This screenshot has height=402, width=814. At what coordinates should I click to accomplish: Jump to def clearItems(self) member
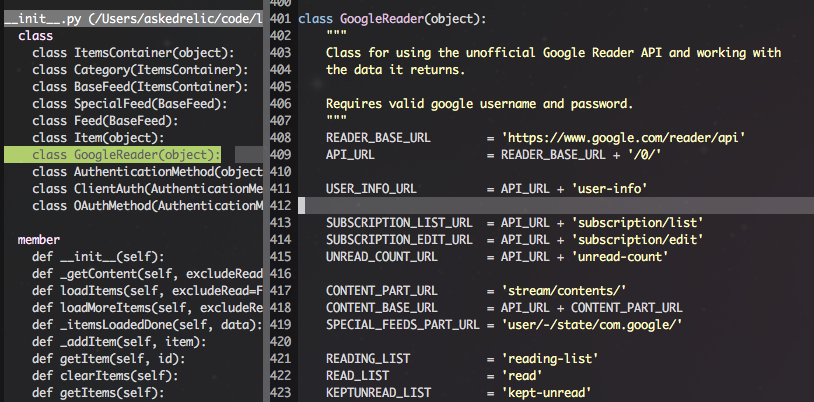(x=105, y=376)
